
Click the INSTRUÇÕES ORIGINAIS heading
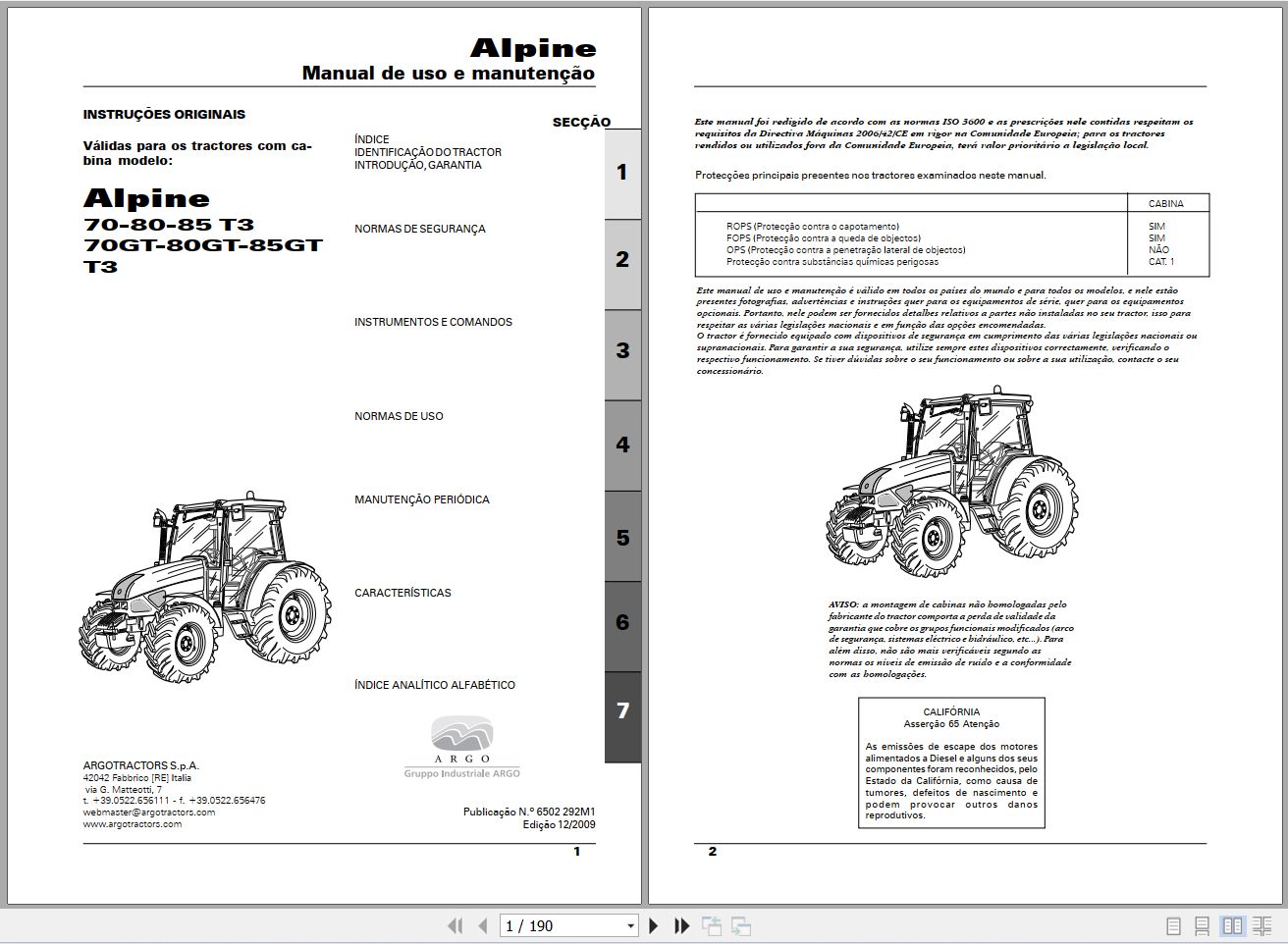click(x=164, y=115)
